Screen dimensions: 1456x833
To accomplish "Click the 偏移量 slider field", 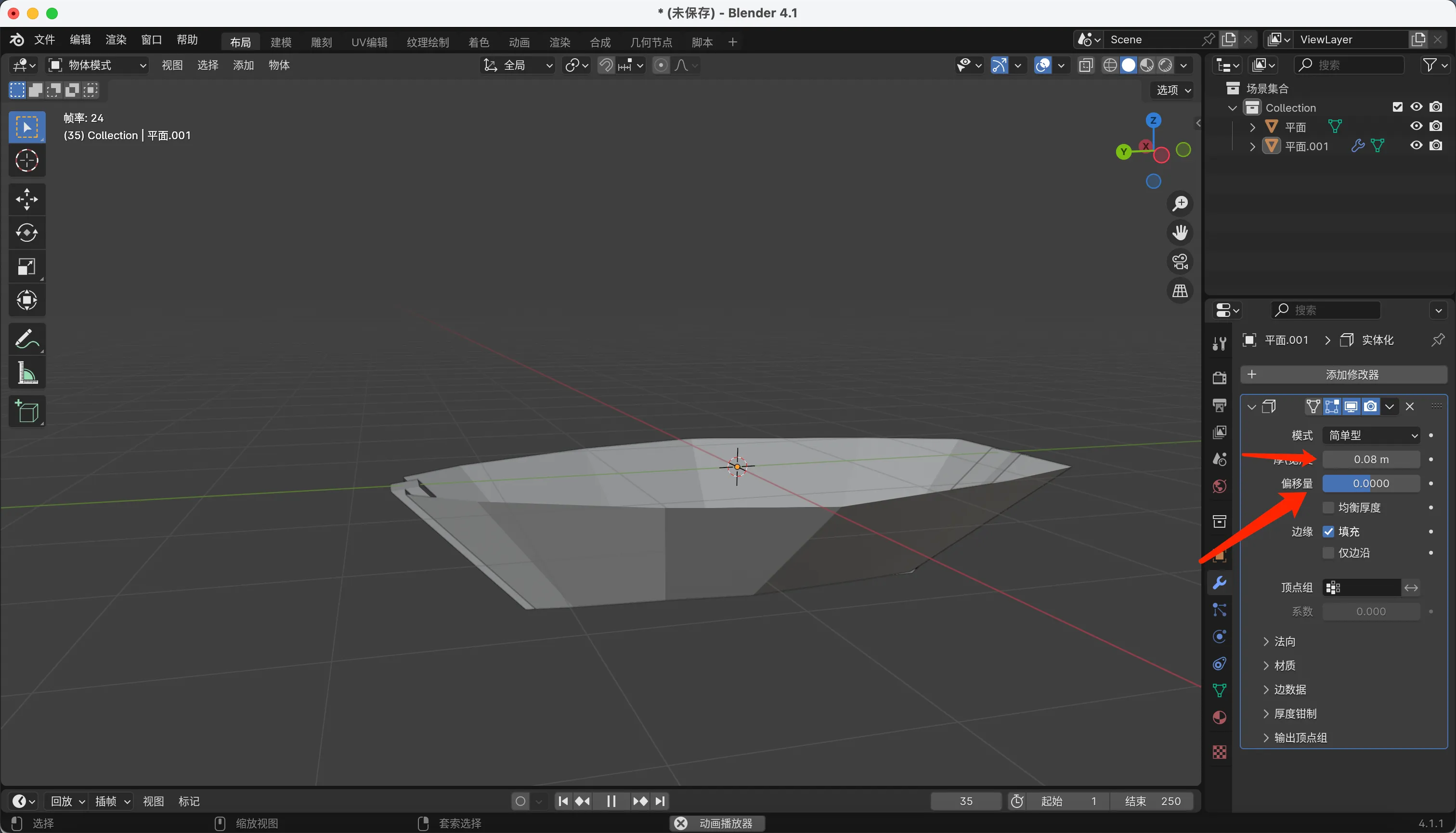I will pos(1371,483).
